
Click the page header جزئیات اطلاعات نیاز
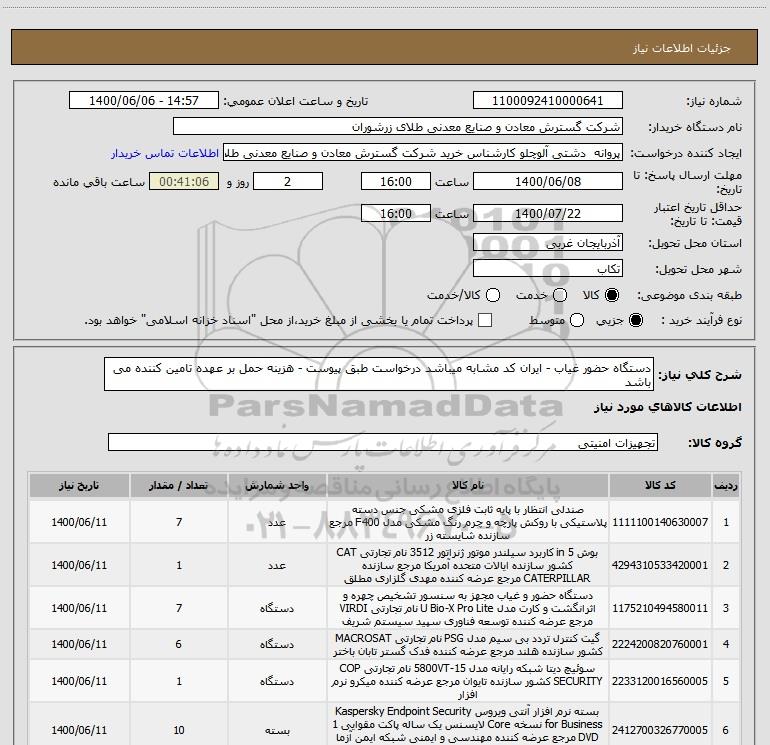[682, 48]
